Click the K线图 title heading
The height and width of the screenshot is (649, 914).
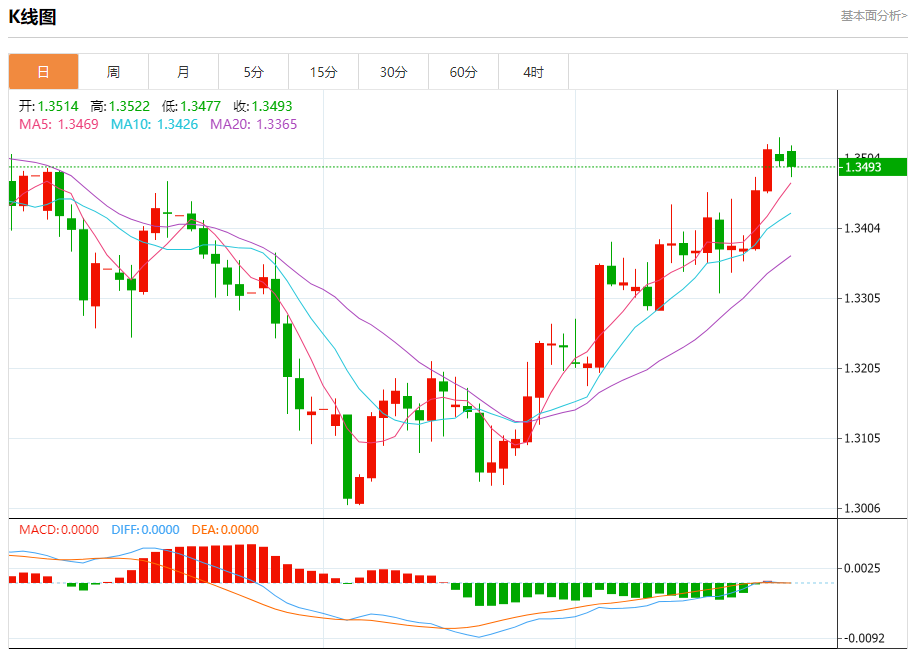click(33, 17)
